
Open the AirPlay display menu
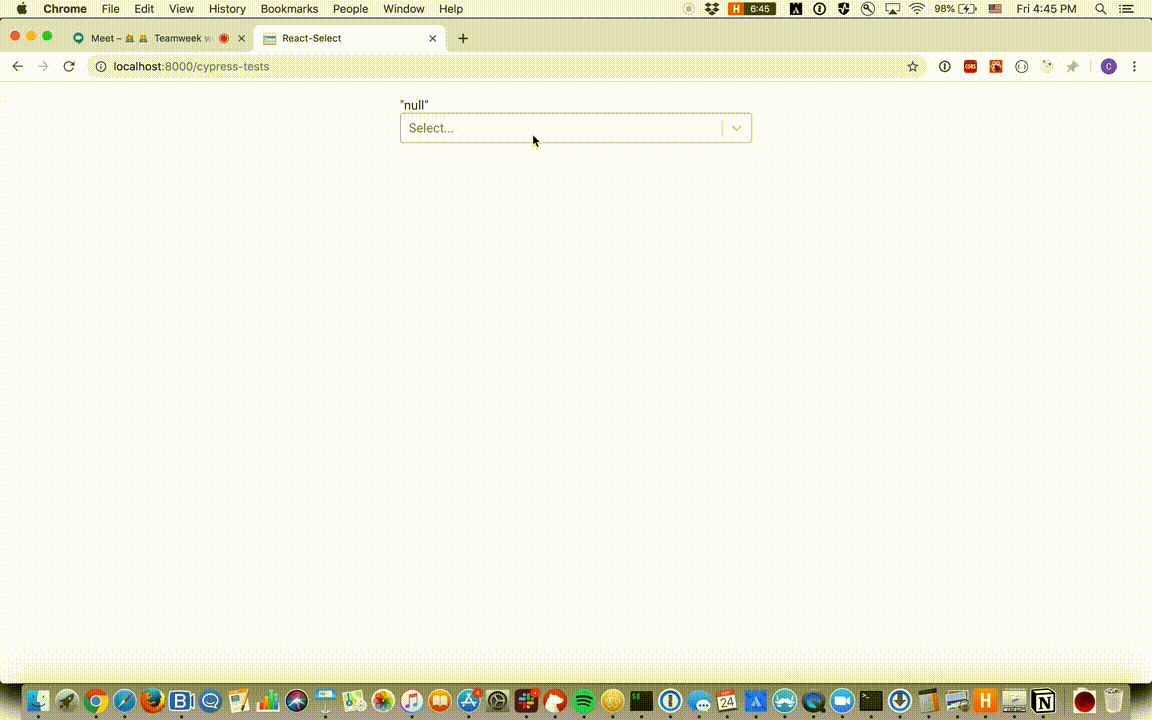click(x=892, y=9)
